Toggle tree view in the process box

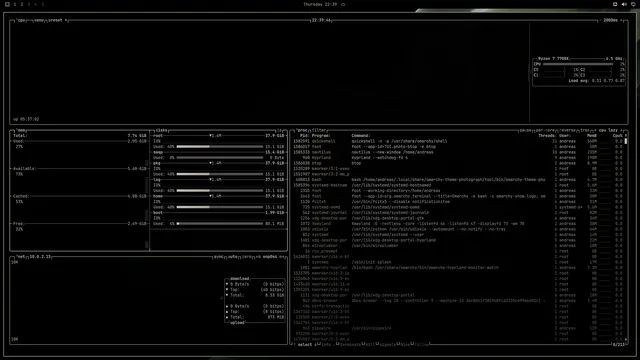click(584, 130)
